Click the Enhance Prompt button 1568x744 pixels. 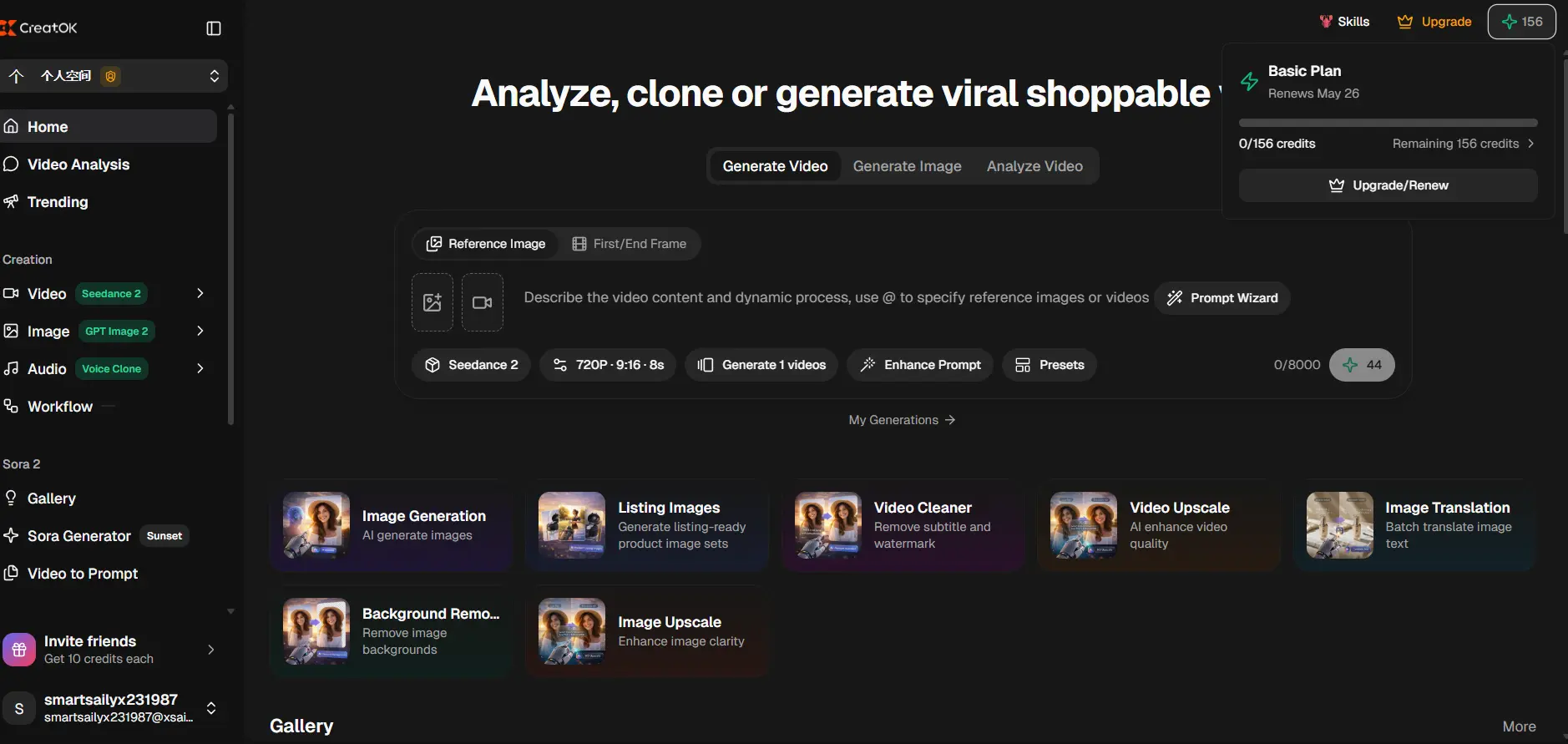click(920, 365)
